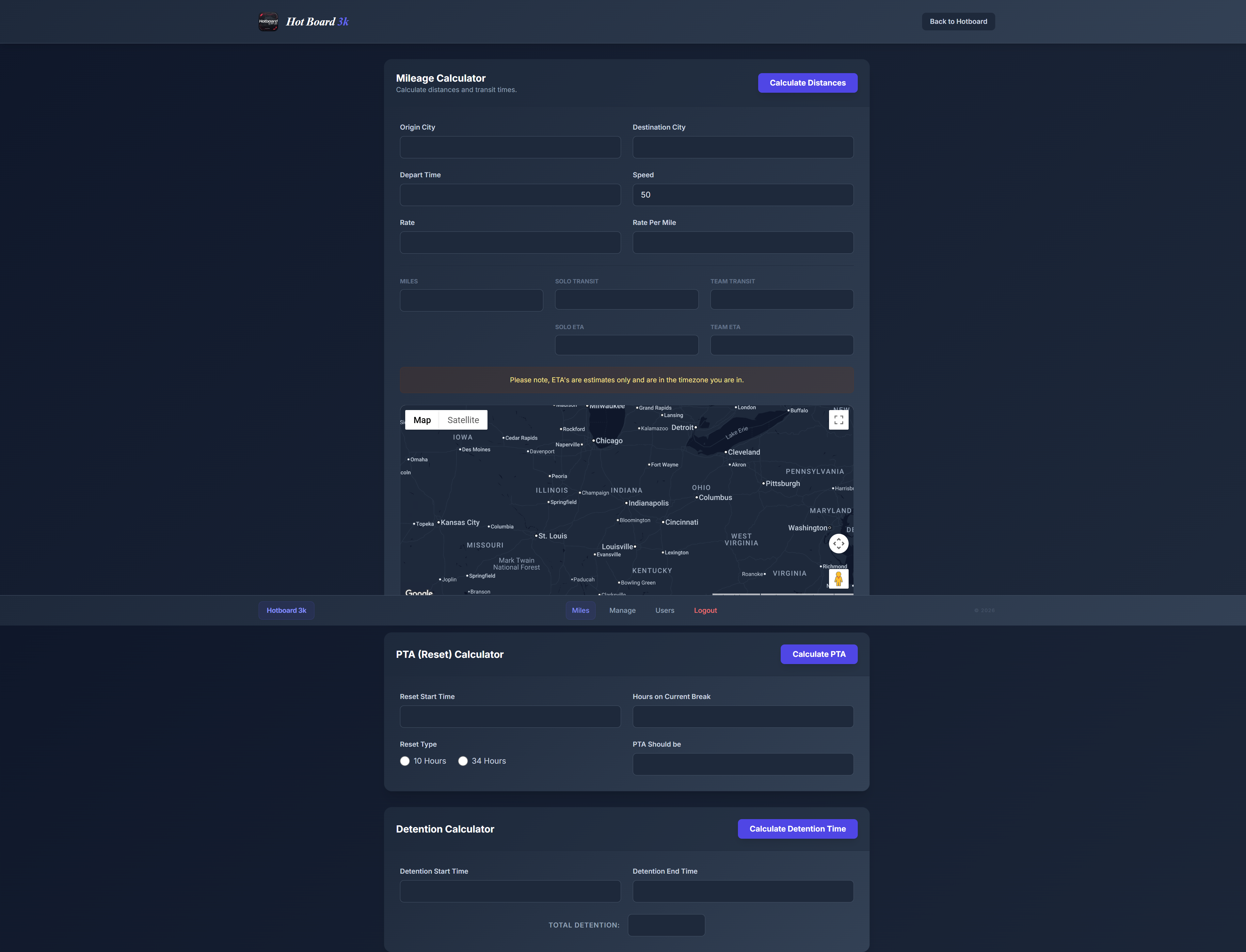Click the Logout link
The width and height of the screenshot is (1246, 952).
point(705,610)
